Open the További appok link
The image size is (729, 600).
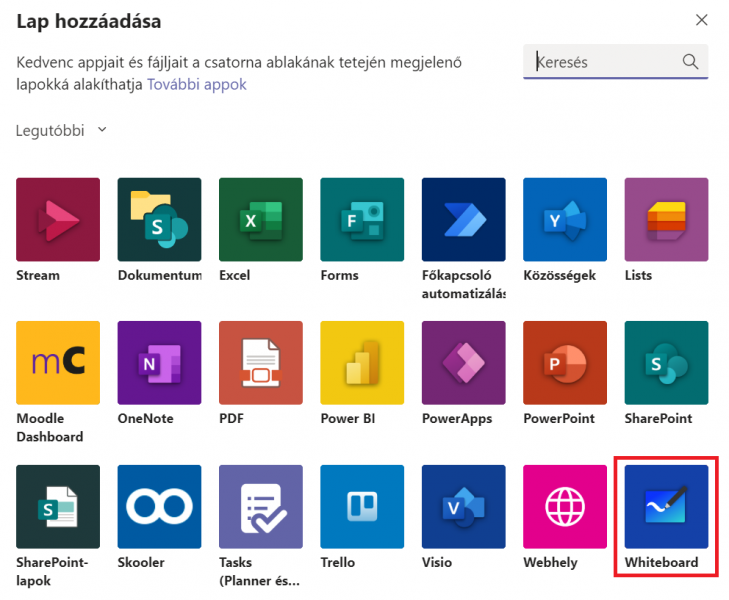coord(197,85)
